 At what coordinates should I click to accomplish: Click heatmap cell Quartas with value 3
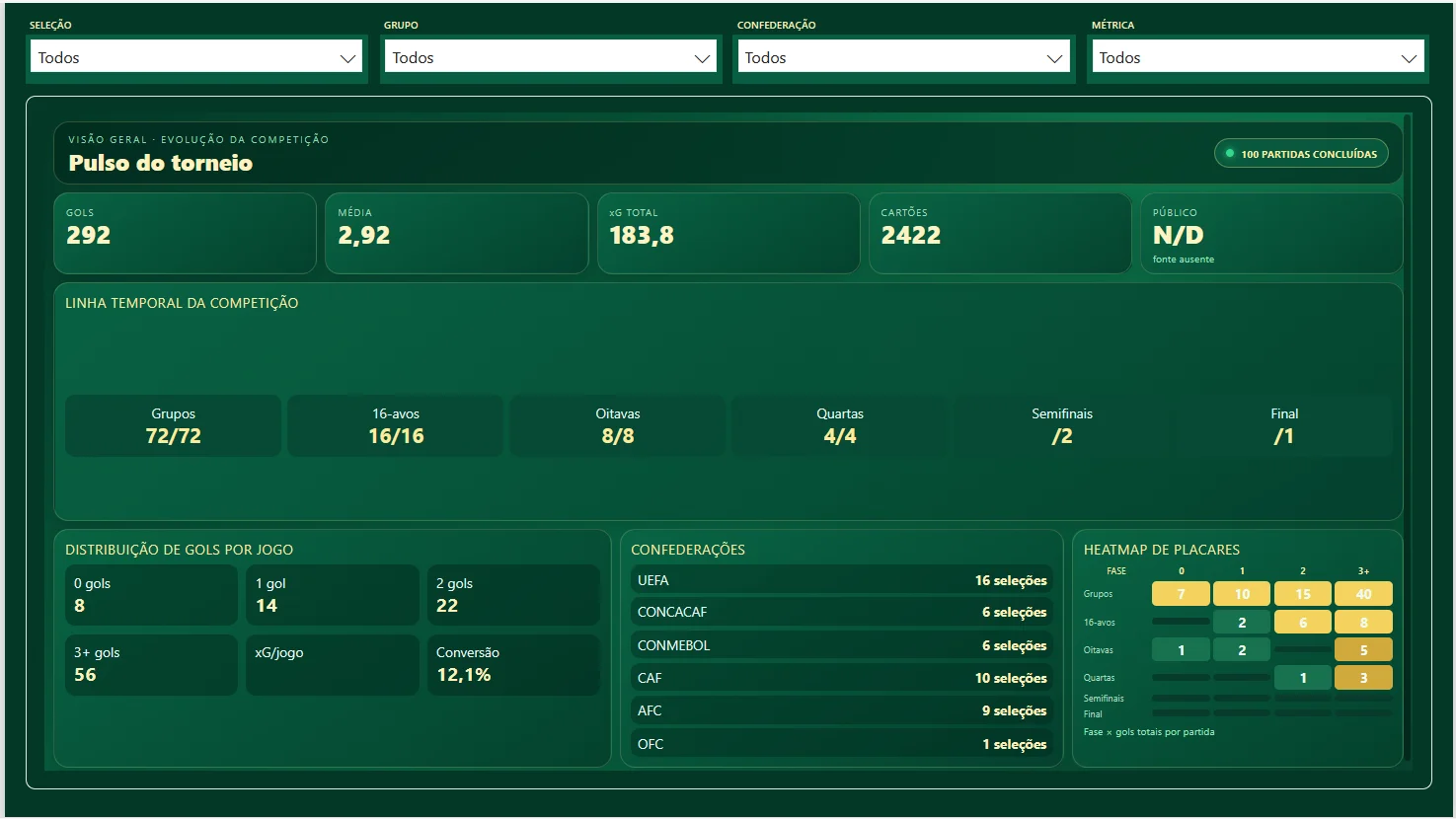pos(1363,678)
